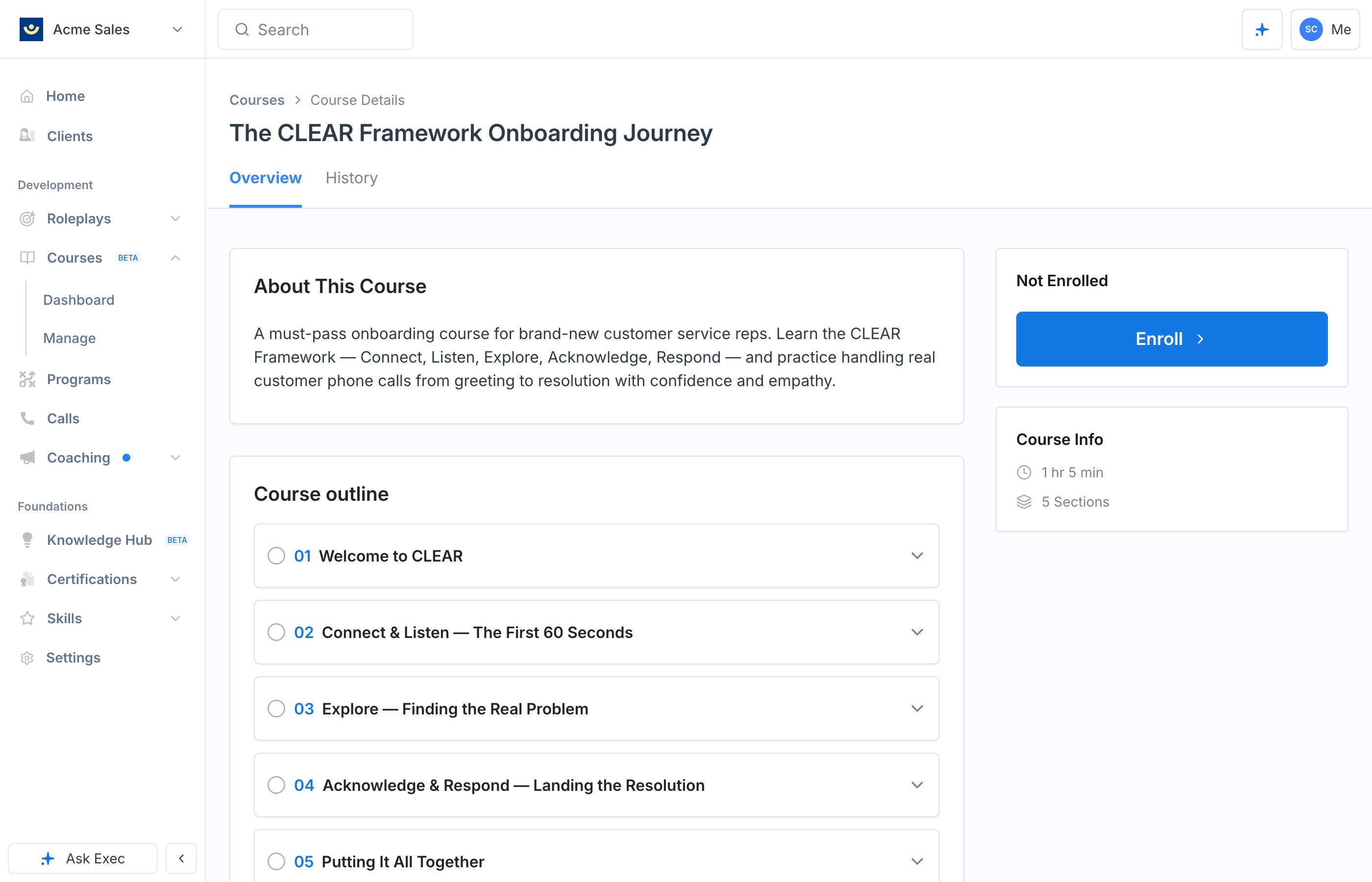Click the Knowledge Hub lightbulb icon
Screen dimensions: 1372x882
tap(27, 540)
